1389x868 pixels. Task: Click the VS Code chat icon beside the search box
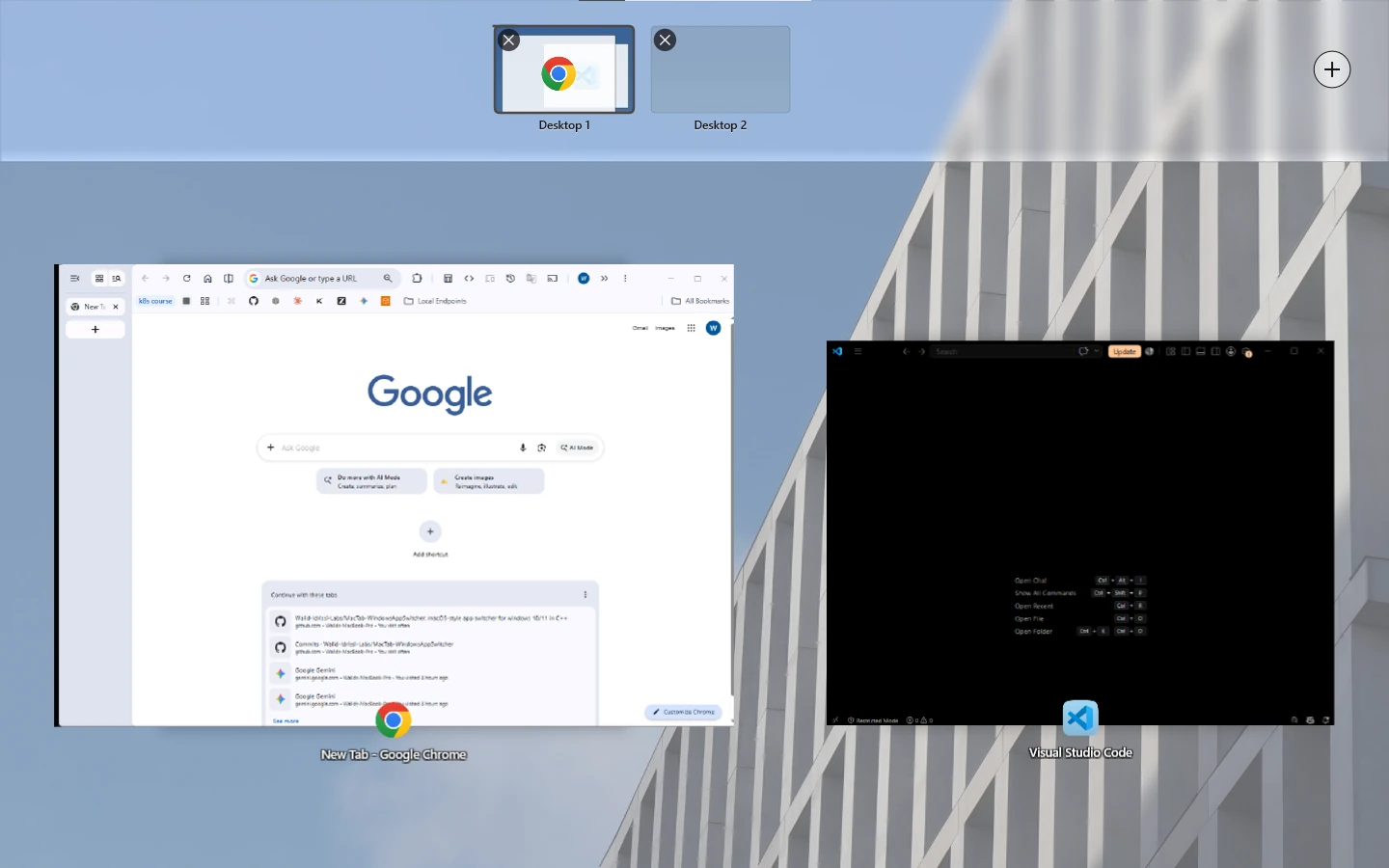(1083, 352)
